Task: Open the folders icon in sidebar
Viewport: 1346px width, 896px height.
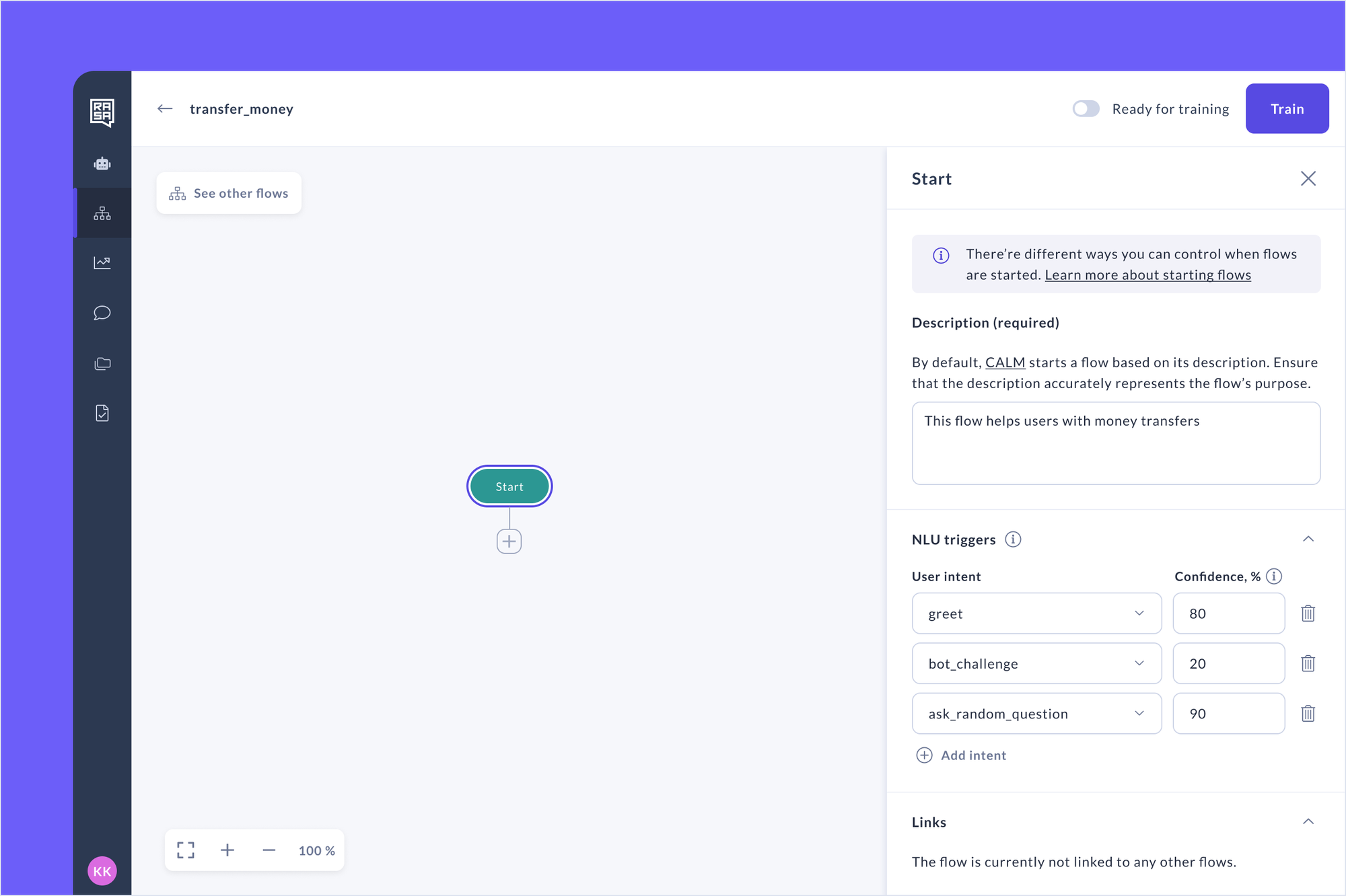Action: [102, 364]
